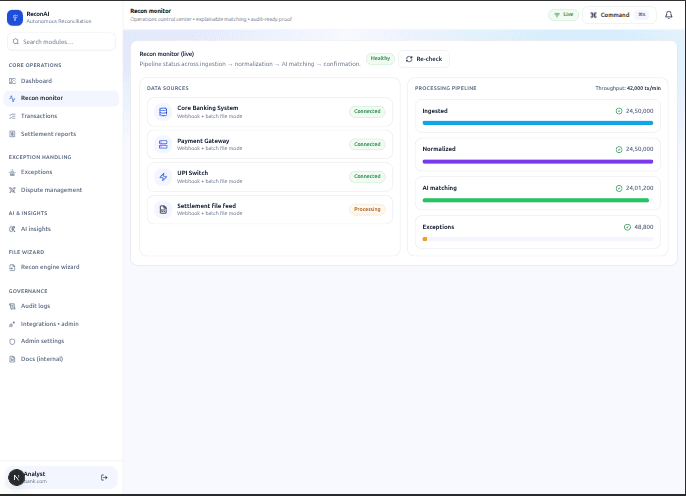Click the Exceptions sidebar icon
Viewport: 686px width, 496px height.
pos(12,172)
